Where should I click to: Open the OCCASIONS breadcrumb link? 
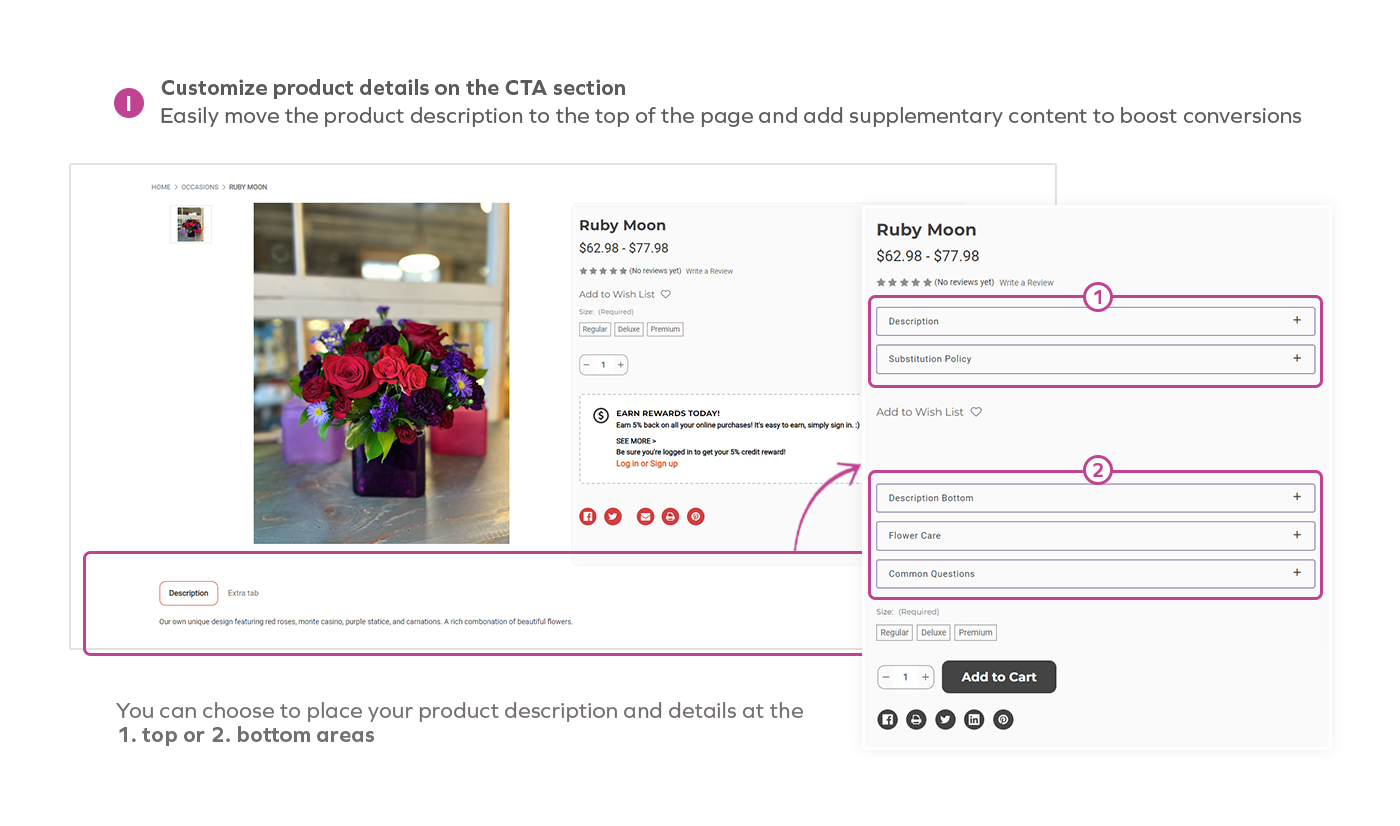200,187
